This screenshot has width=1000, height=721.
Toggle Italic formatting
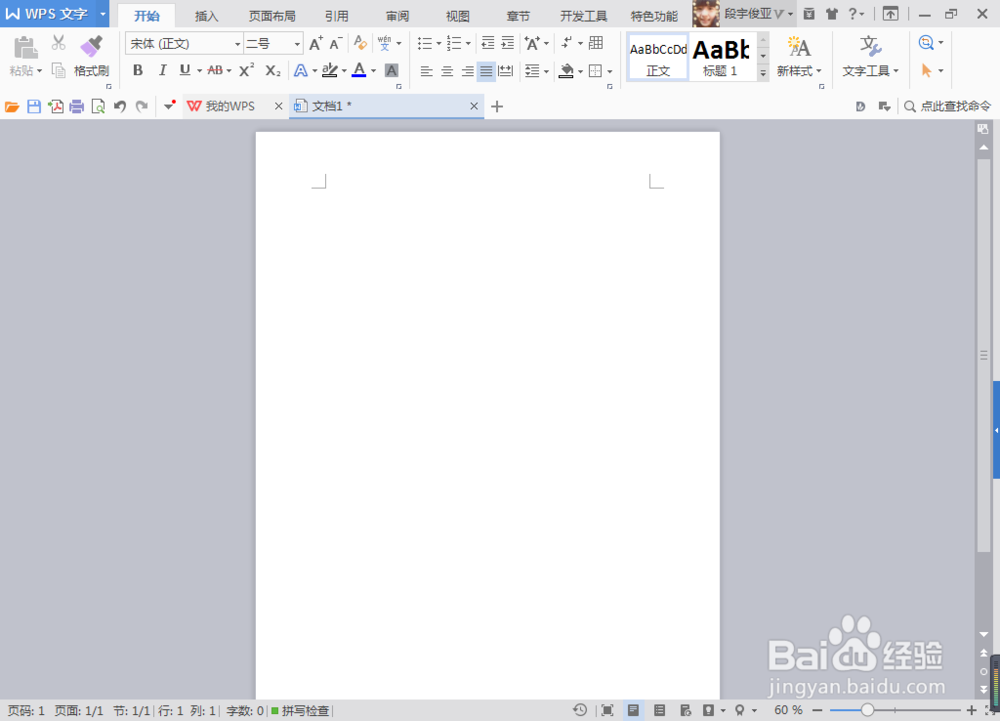tap(162, 70)
